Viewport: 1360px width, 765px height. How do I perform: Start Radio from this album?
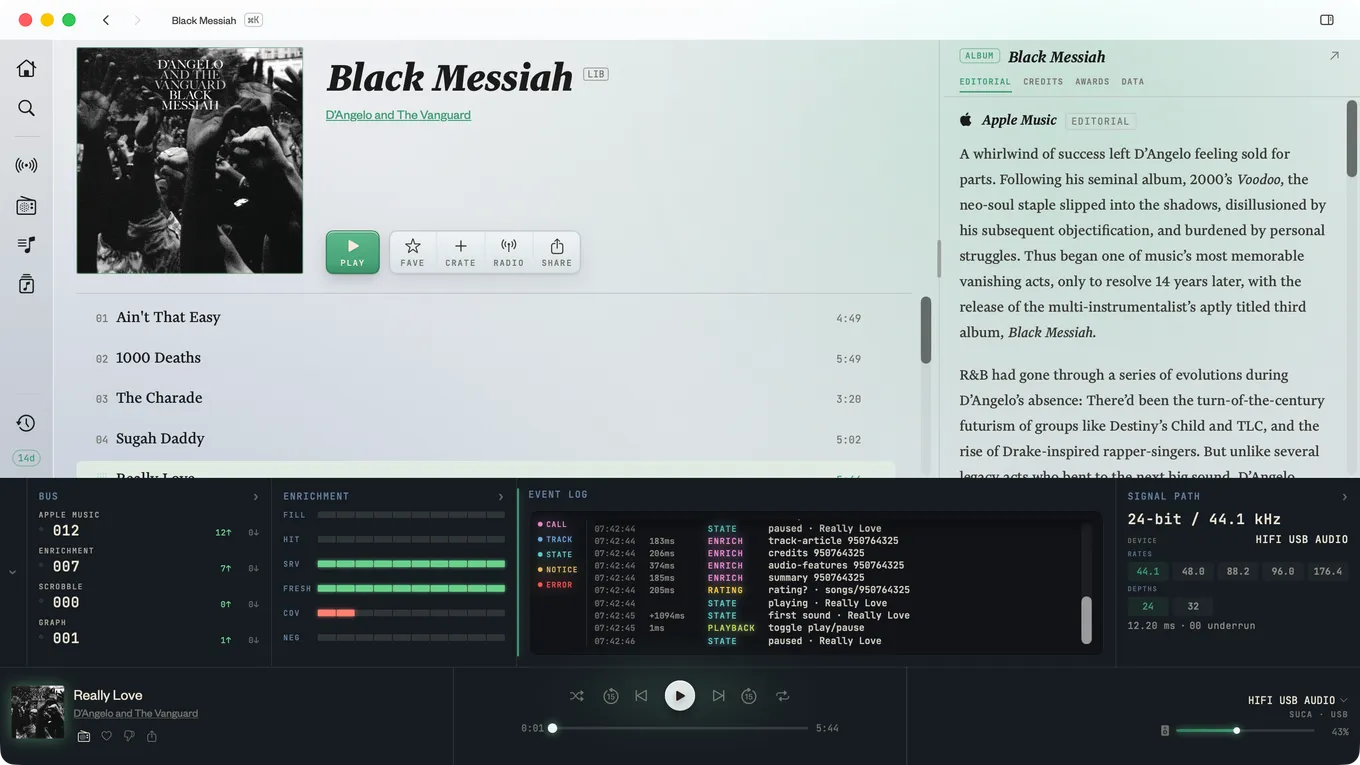pyautogui.click(x=508, y=252)
